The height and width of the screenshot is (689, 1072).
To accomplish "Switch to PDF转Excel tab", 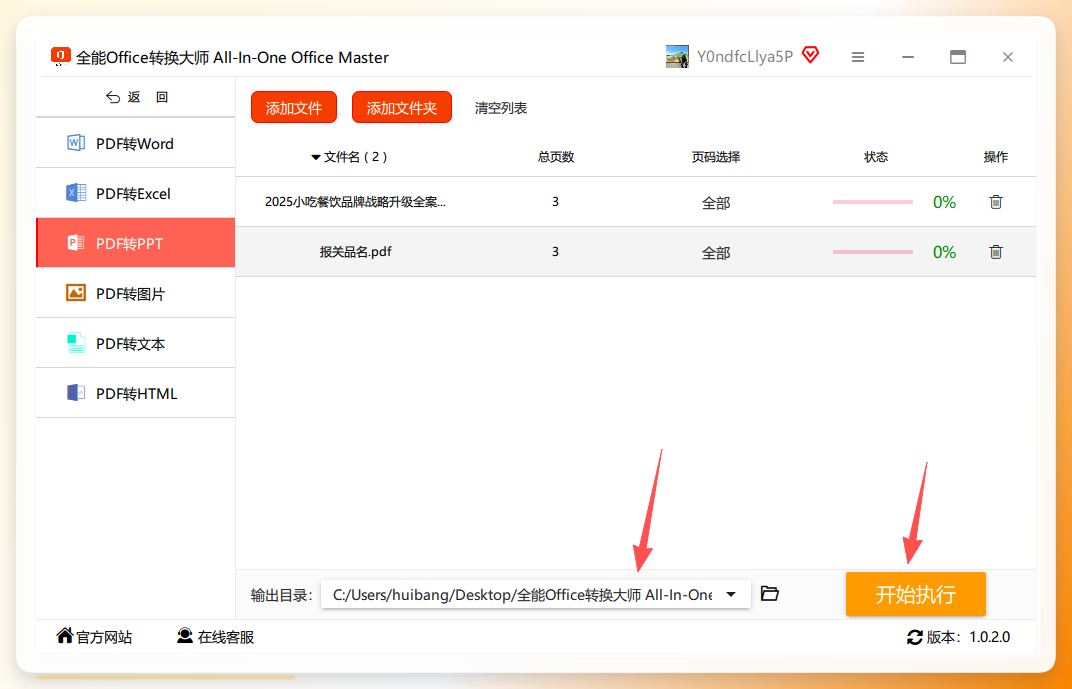I will [x=135, y=193].
